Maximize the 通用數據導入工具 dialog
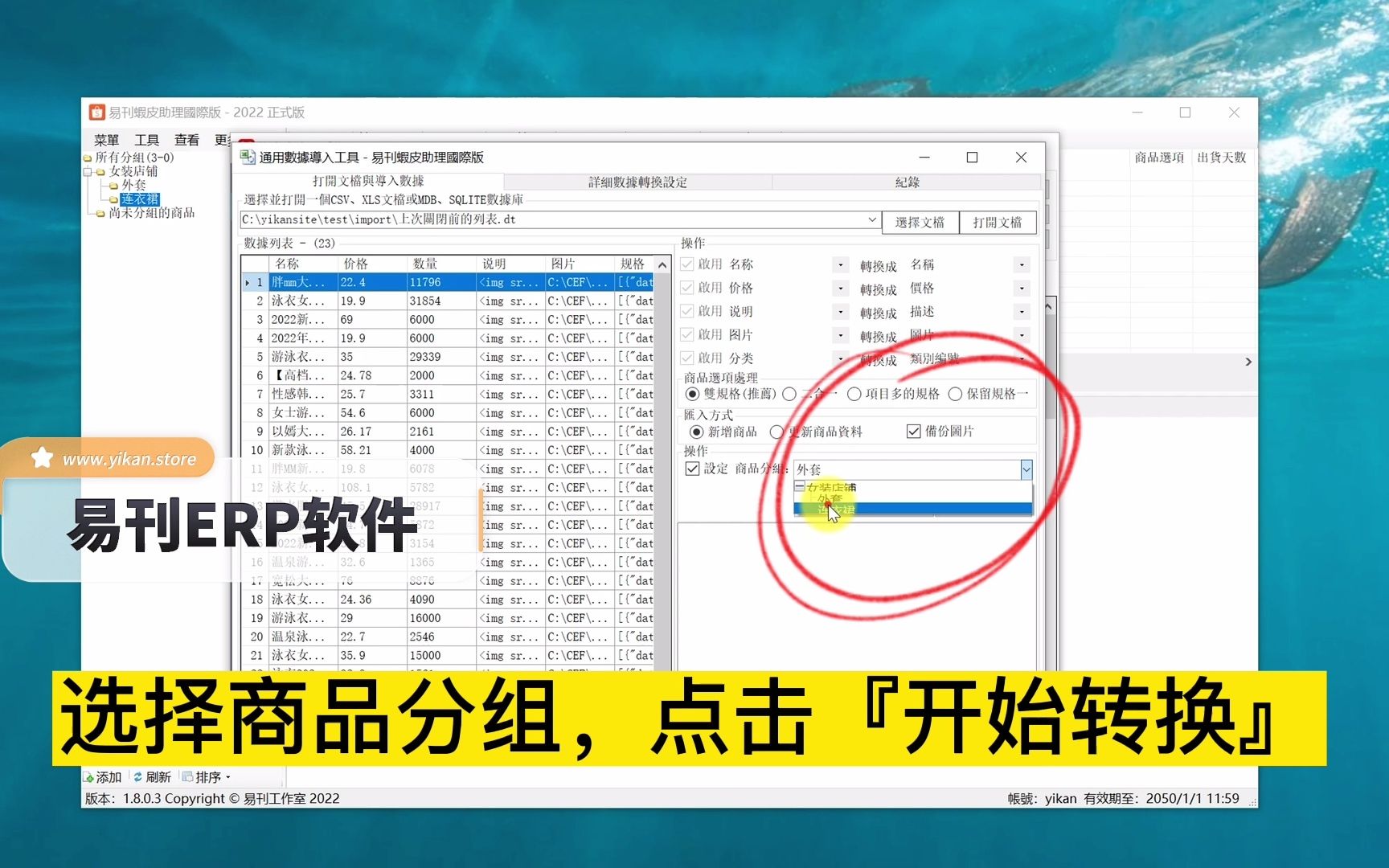Screen dimensions: 1389x868 pyautogui.click(x=972, y=158)
